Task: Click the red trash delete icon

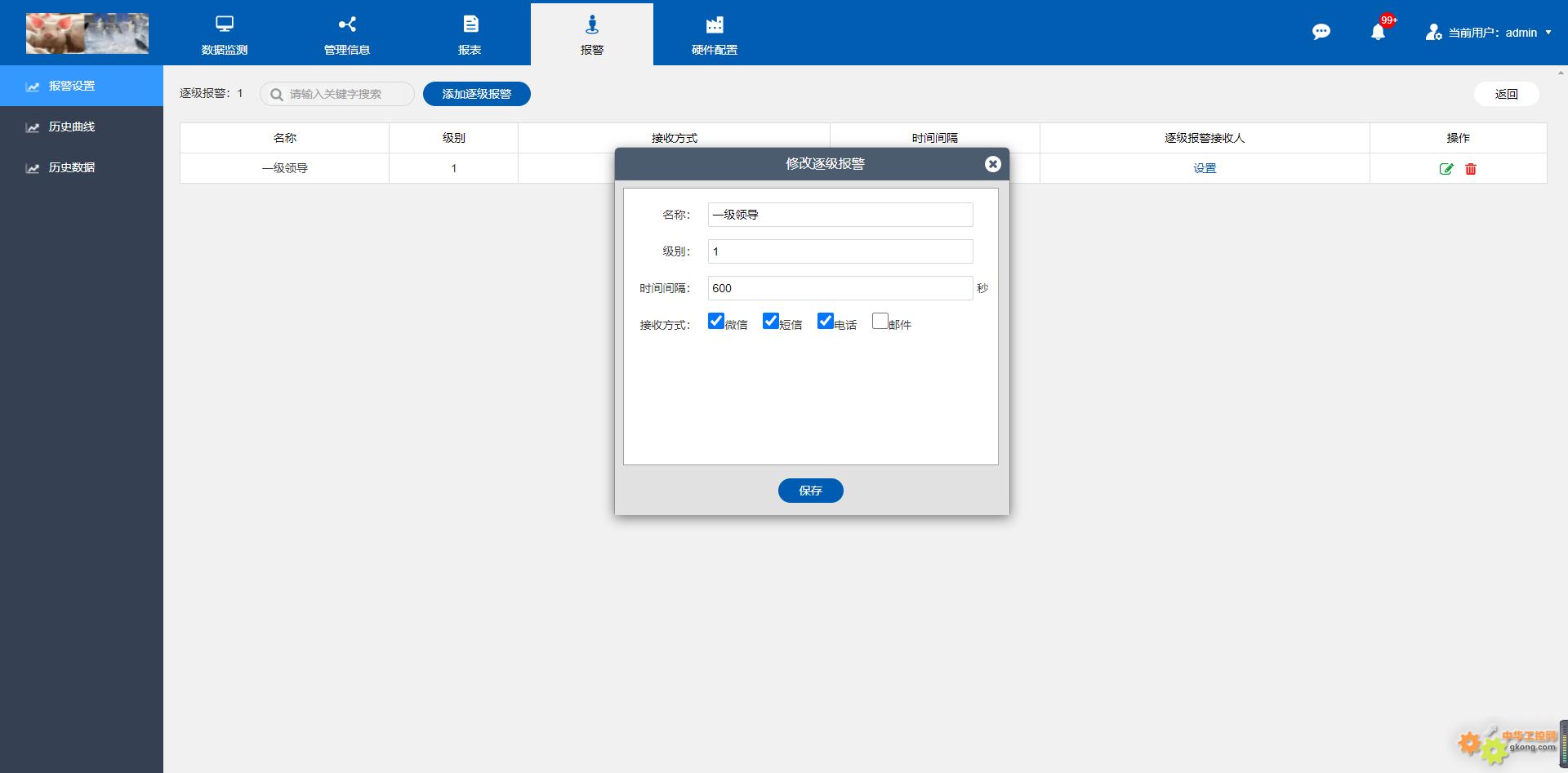Action: coord(1471,169)
